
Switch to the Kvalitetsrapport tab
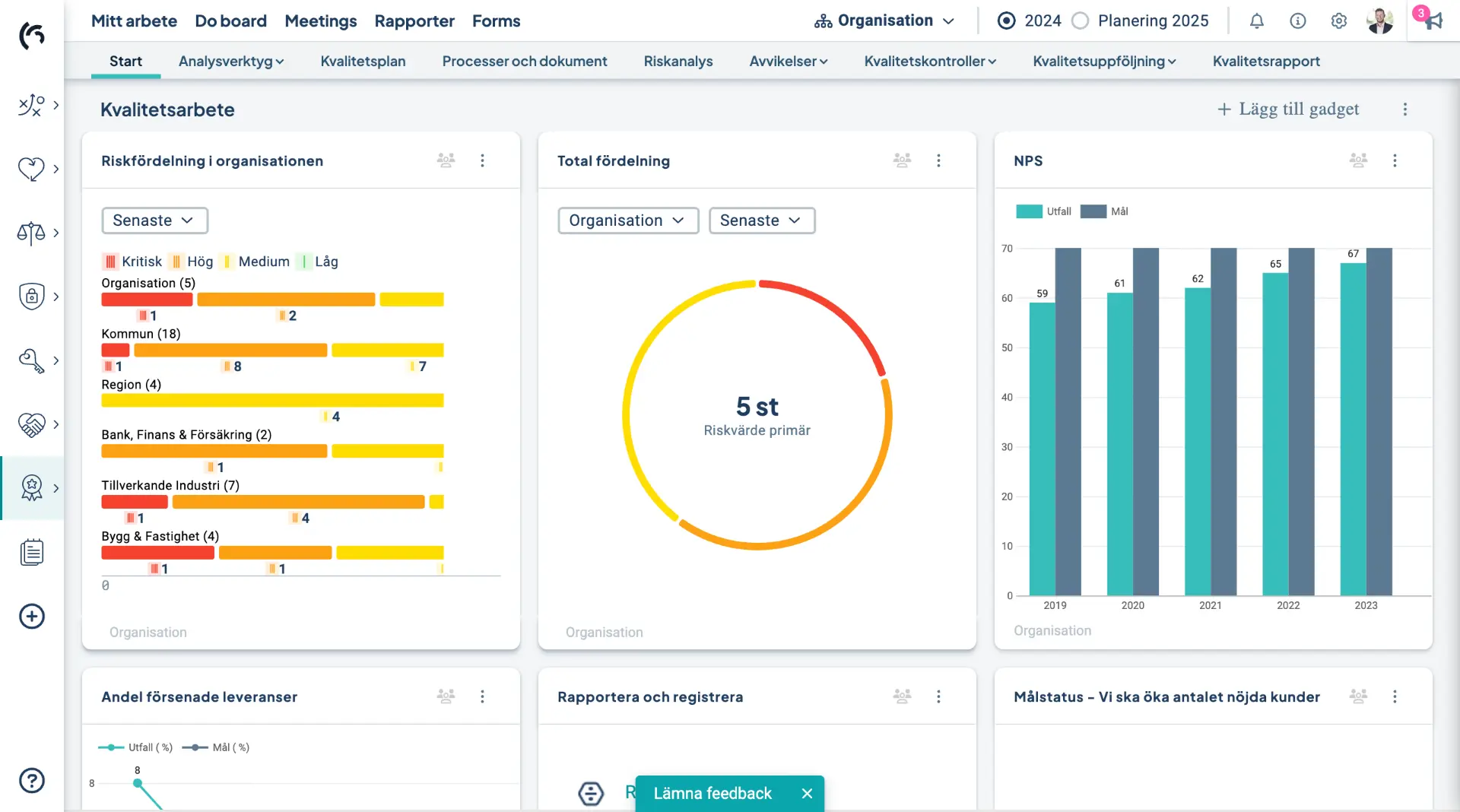pos(1266,62)
